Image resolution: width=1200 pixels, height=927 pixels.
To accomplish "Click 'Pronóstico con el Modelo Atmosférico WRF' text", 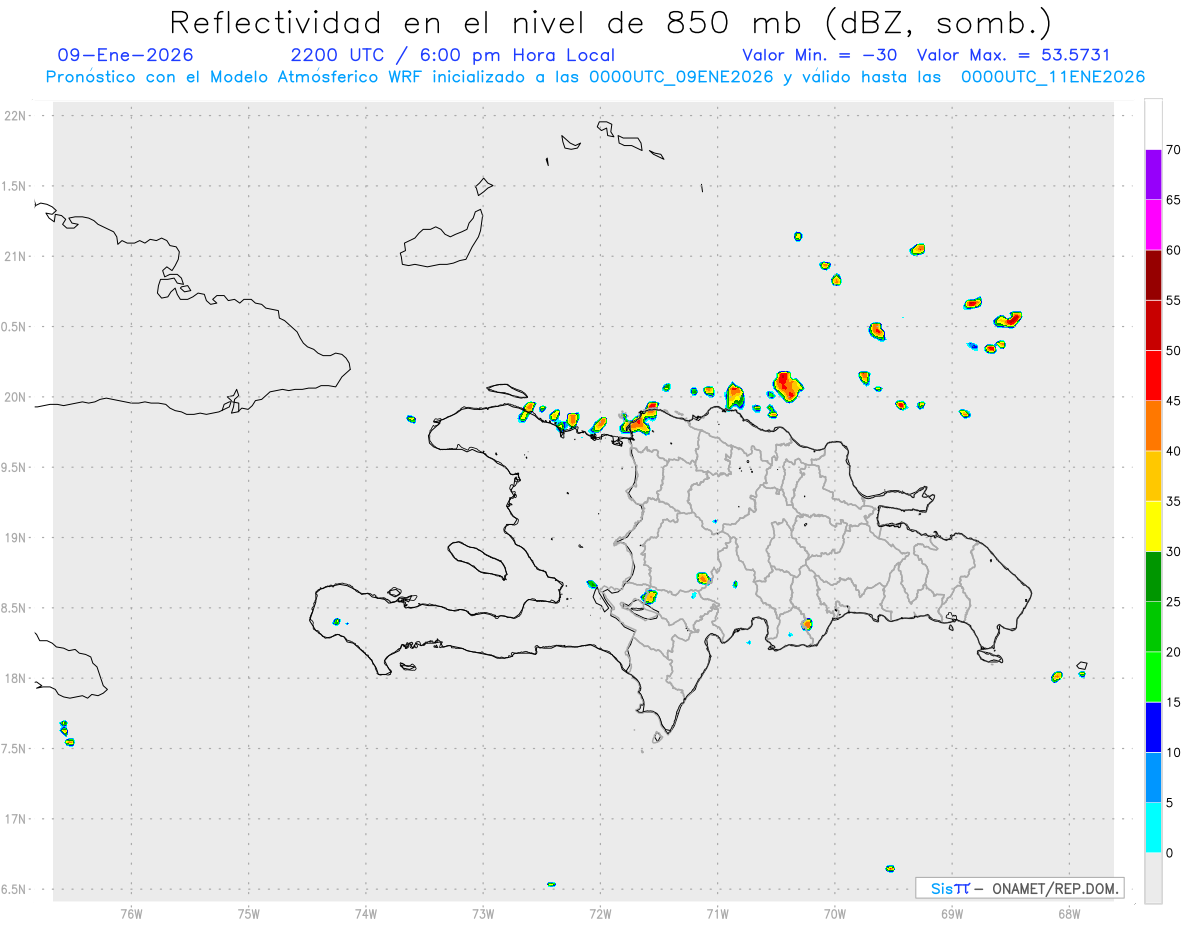I will pos(236,77).
